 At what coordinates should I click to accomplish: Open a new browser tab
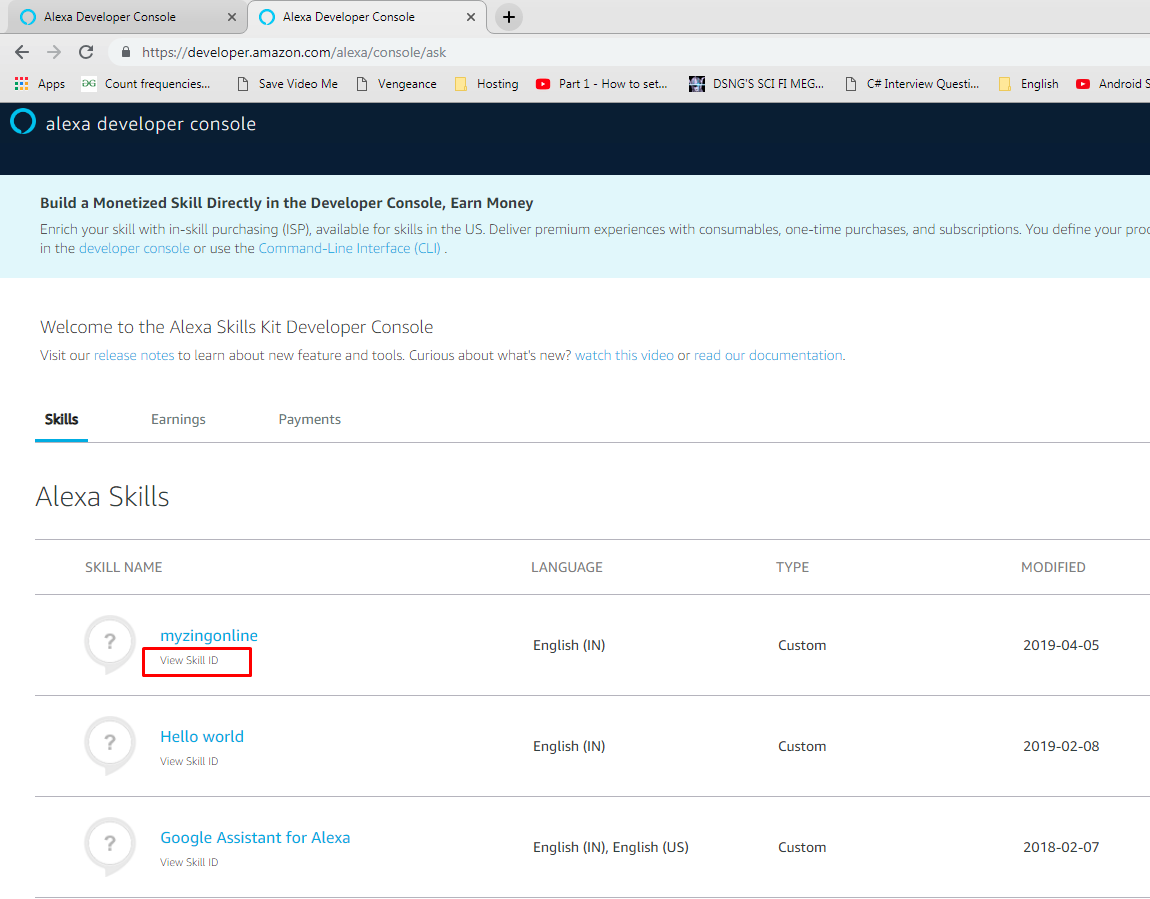point(509,17)
